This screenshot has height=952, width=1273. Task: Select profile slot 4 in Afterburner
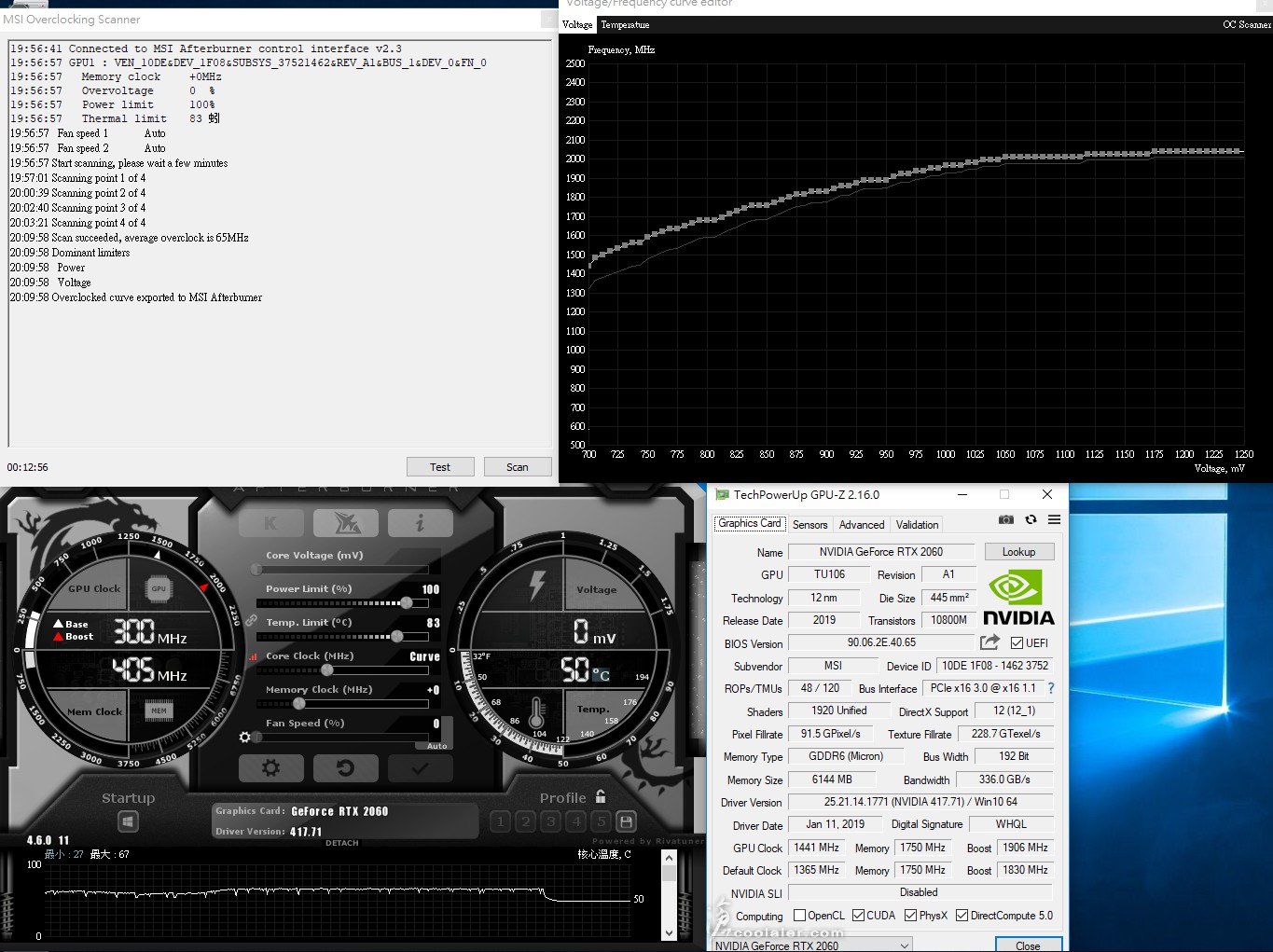(576, 821)
